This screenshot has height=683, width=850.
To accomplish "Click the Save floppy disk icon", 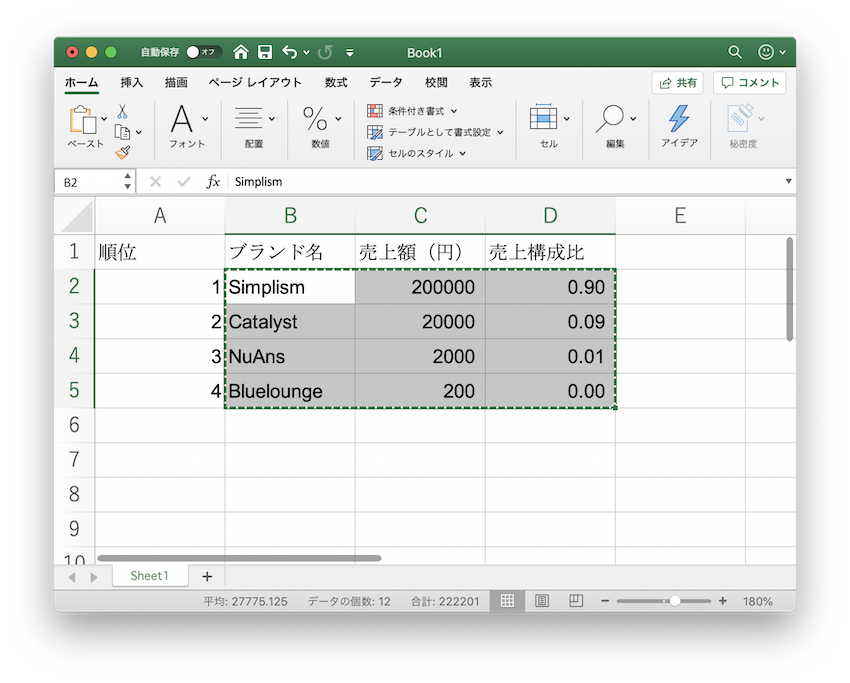I will [265, 52].
